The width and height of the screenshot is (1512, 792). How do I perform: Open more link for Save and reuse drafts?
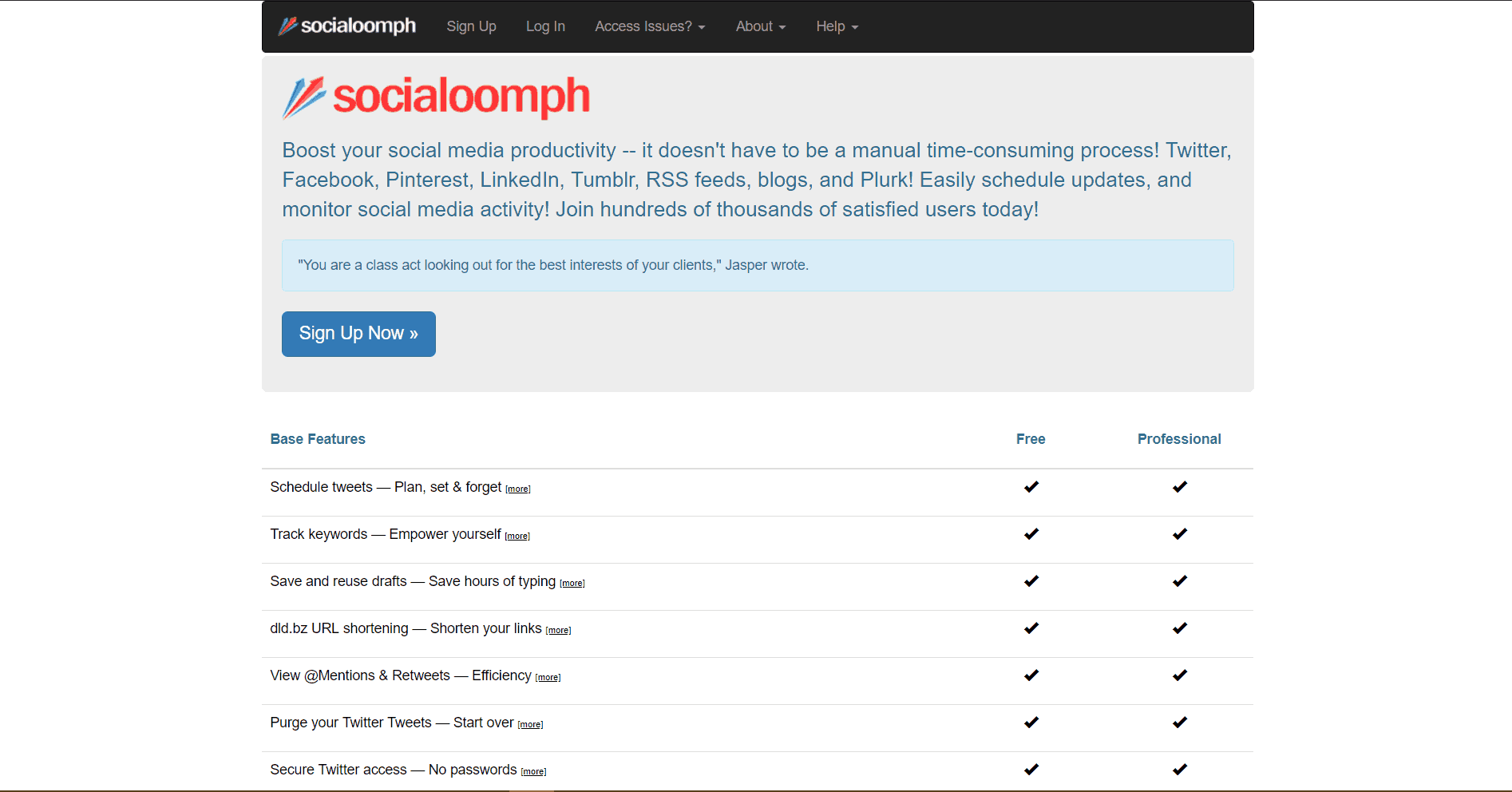point(572,583)
